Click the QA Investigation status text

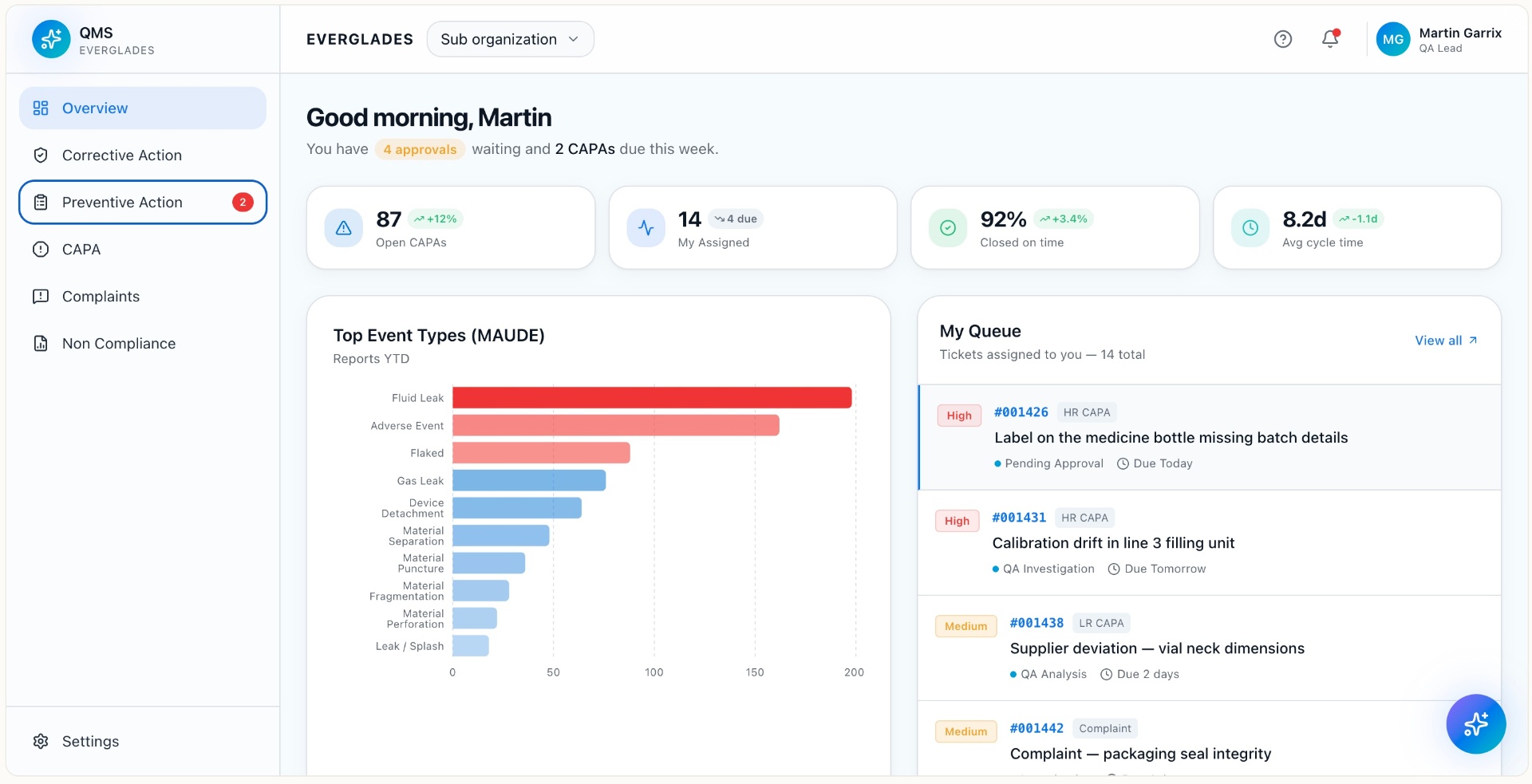tap(1048, 569)
